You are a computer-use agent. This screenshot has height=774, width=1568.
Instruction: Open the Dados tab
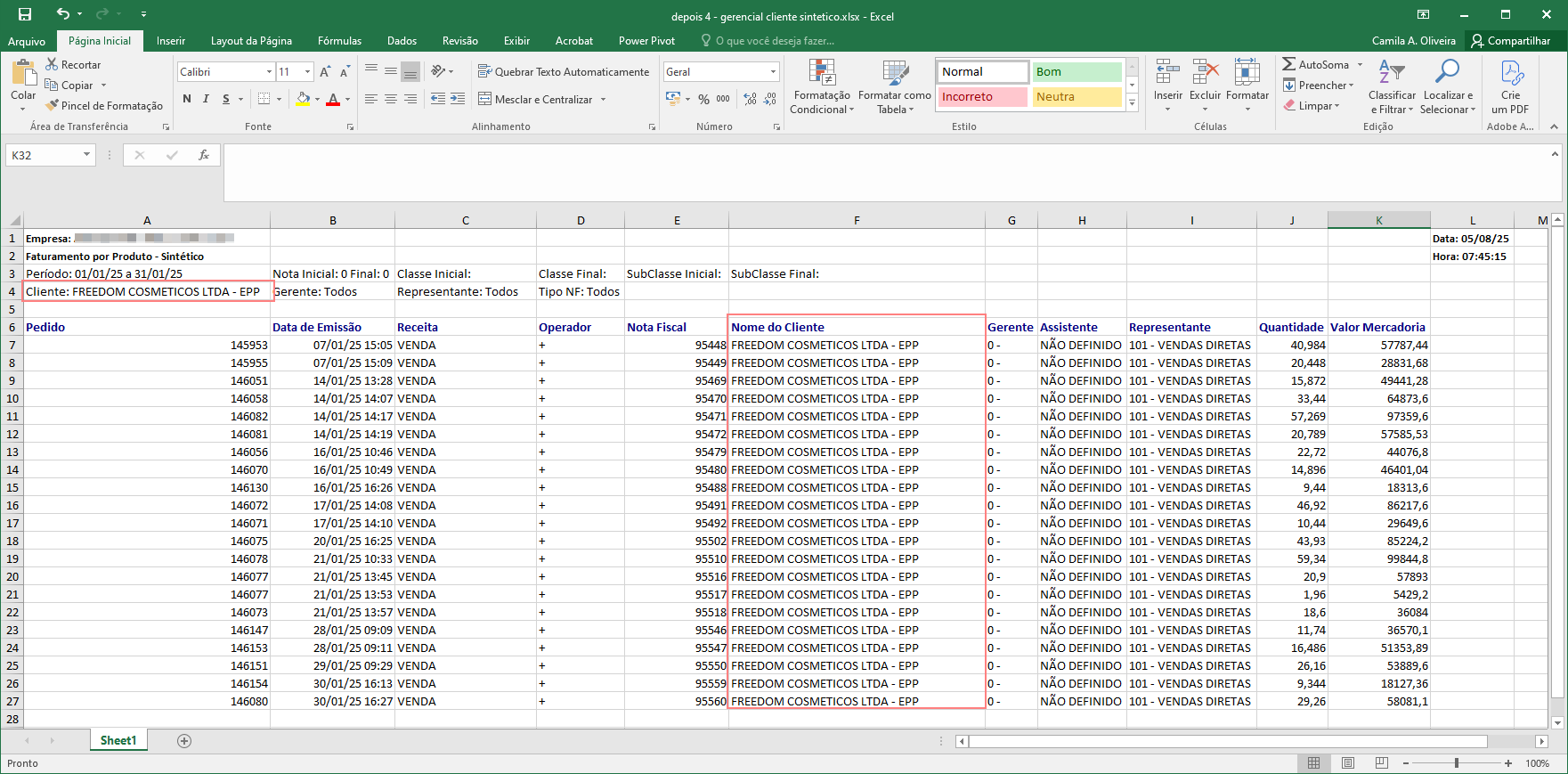(402, 41)
